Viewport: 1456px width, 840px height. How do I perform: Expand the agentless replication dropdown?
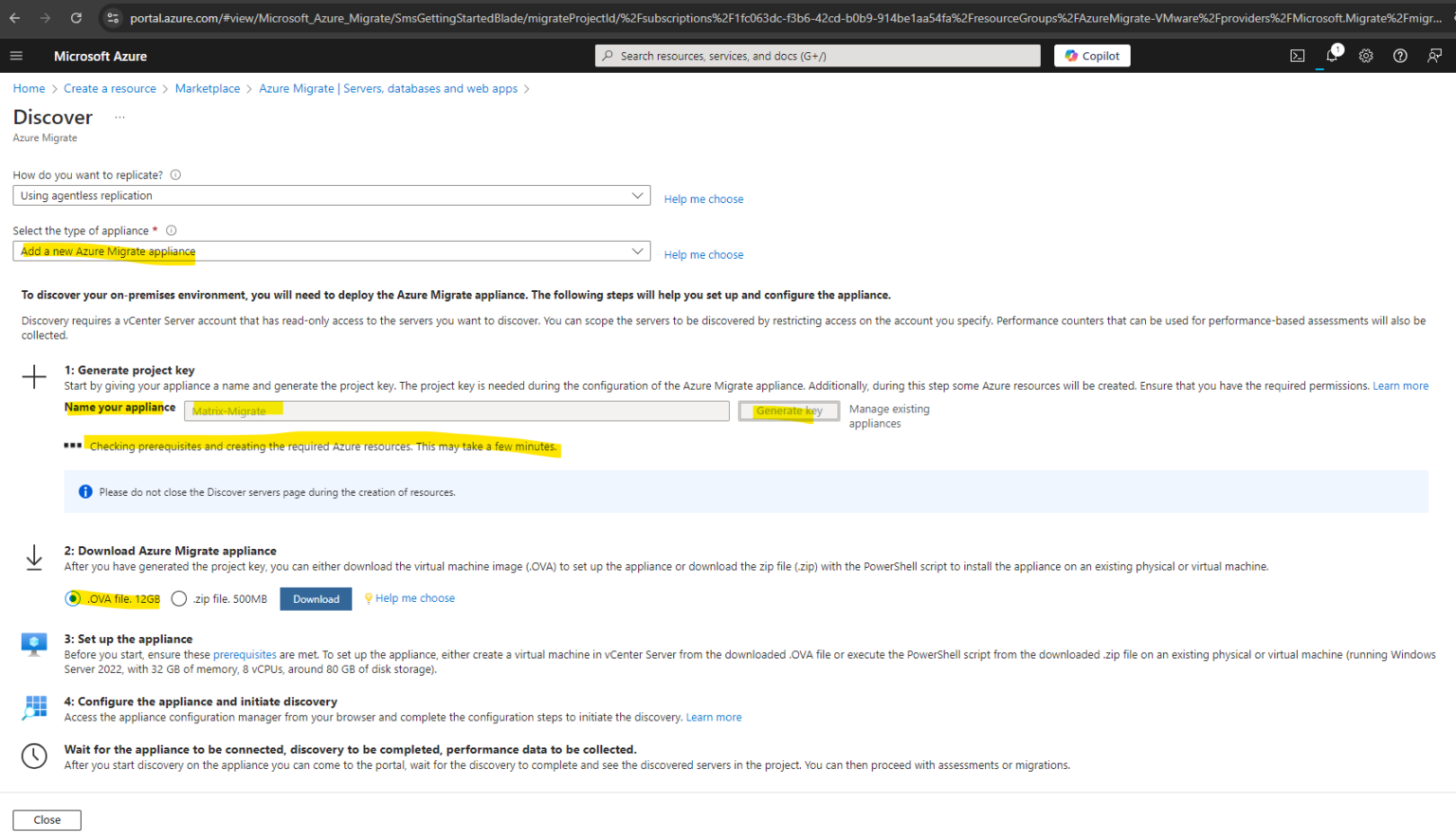coord(332,195)
